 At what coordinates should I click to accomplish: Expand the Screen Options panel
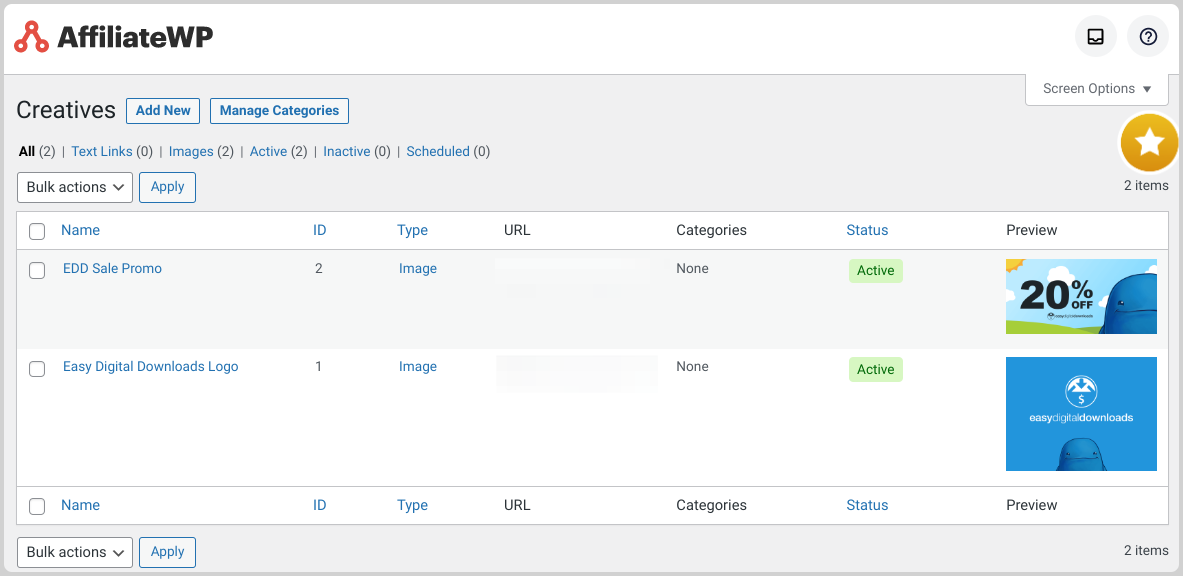[x=1097, y=89]
